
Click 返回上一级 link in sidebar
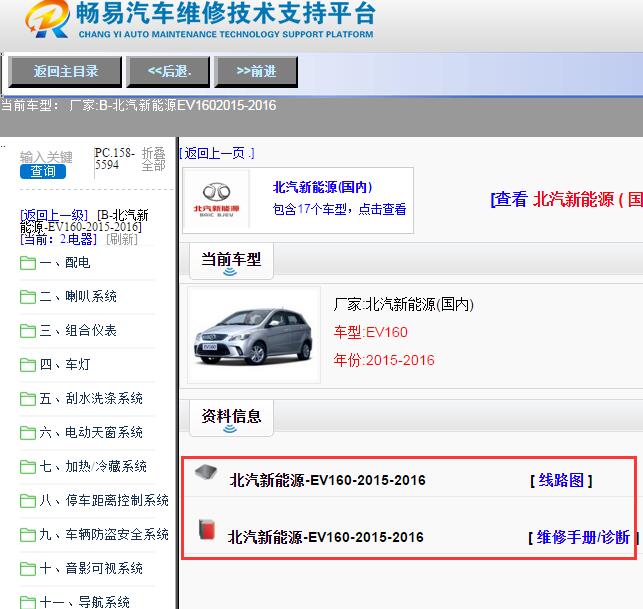tap(54, 215)
